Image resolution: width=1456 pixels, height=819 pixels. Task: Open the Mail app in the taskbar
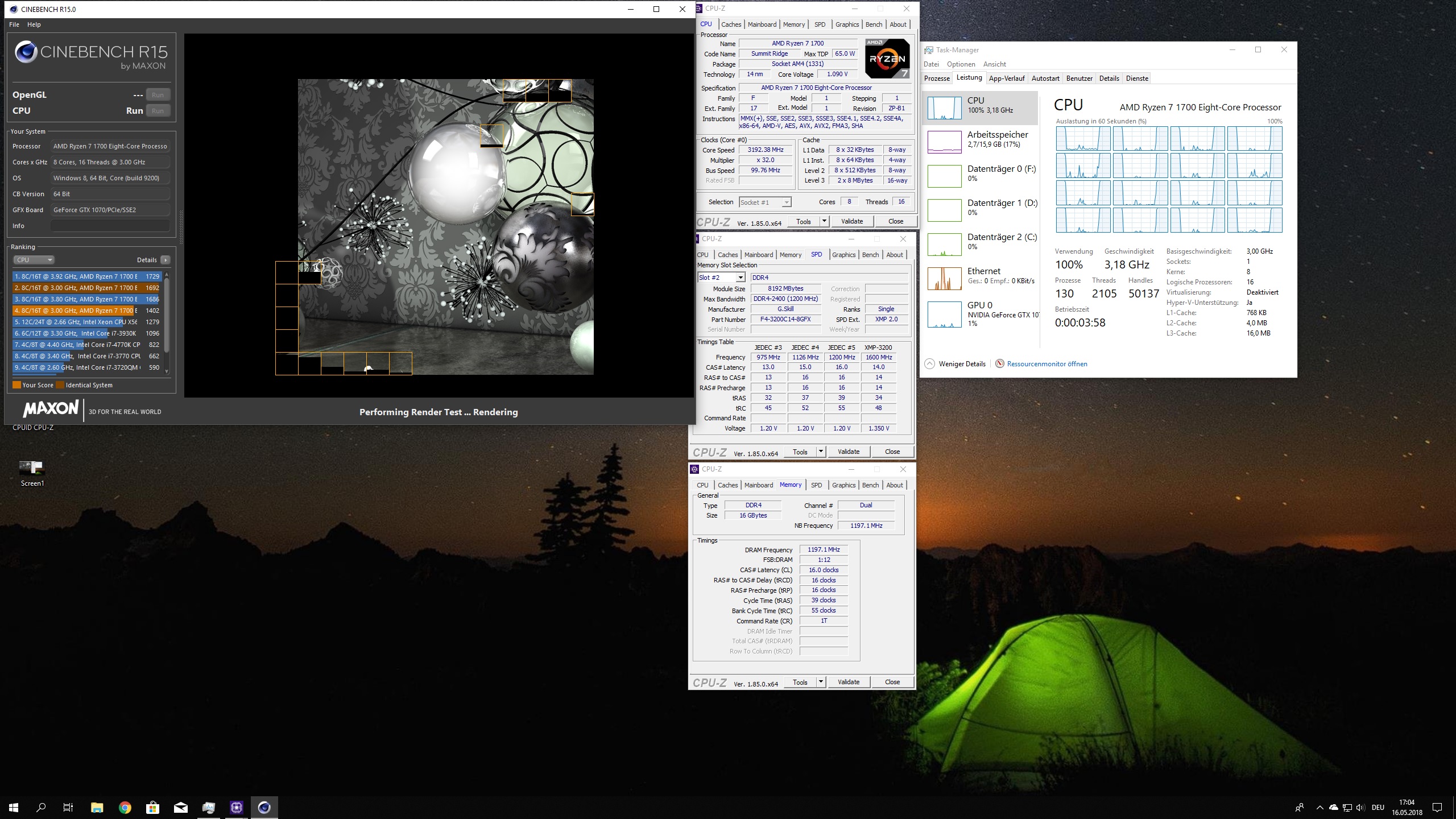tap(181, 807)
